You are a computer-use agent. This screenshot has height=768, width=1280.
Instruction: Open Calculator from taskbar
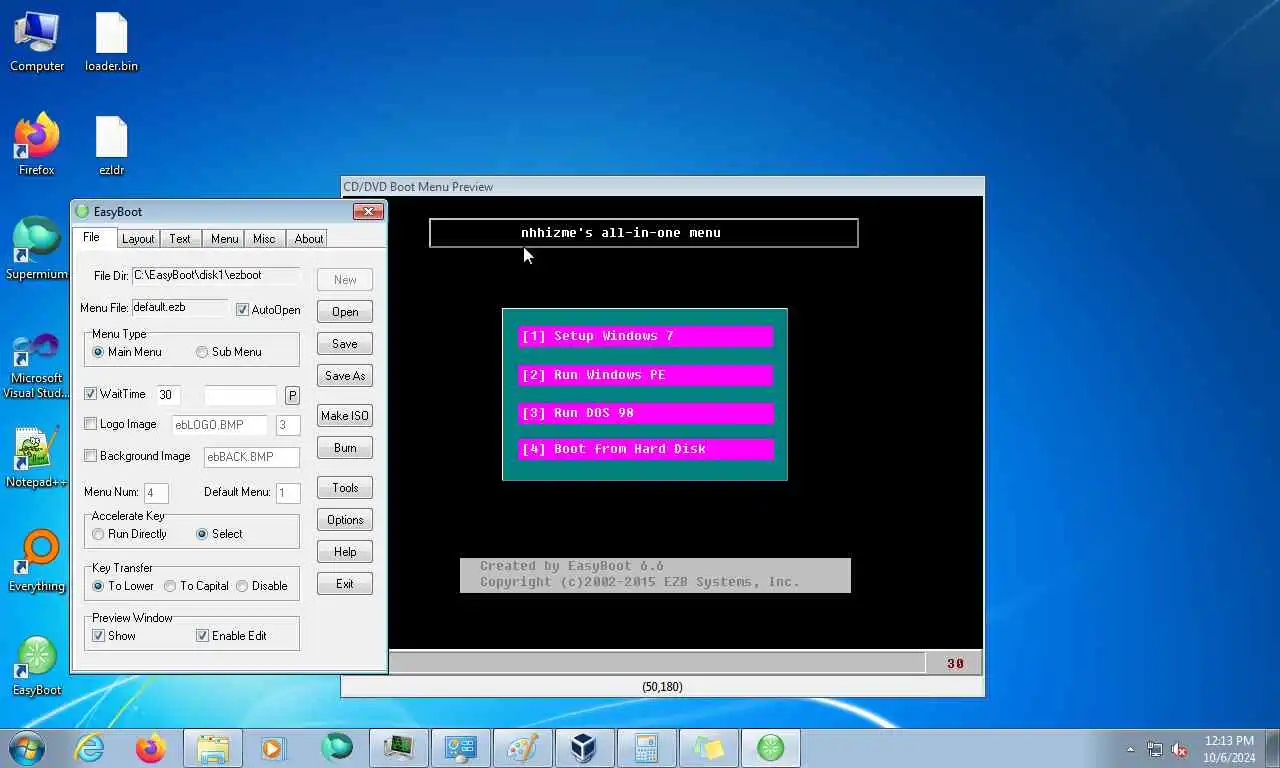click(646, 748)
